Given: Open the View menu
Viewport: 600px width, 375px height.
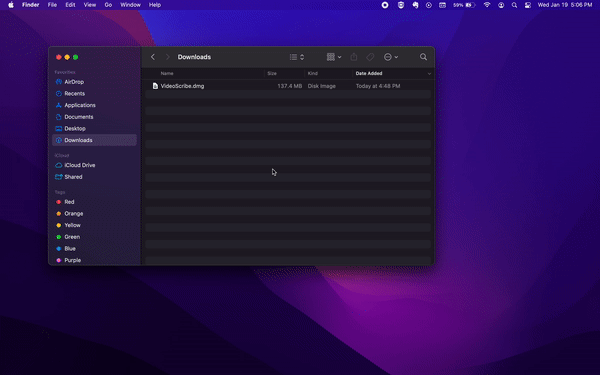Looking at the screenshot, I should coord(90,5).
